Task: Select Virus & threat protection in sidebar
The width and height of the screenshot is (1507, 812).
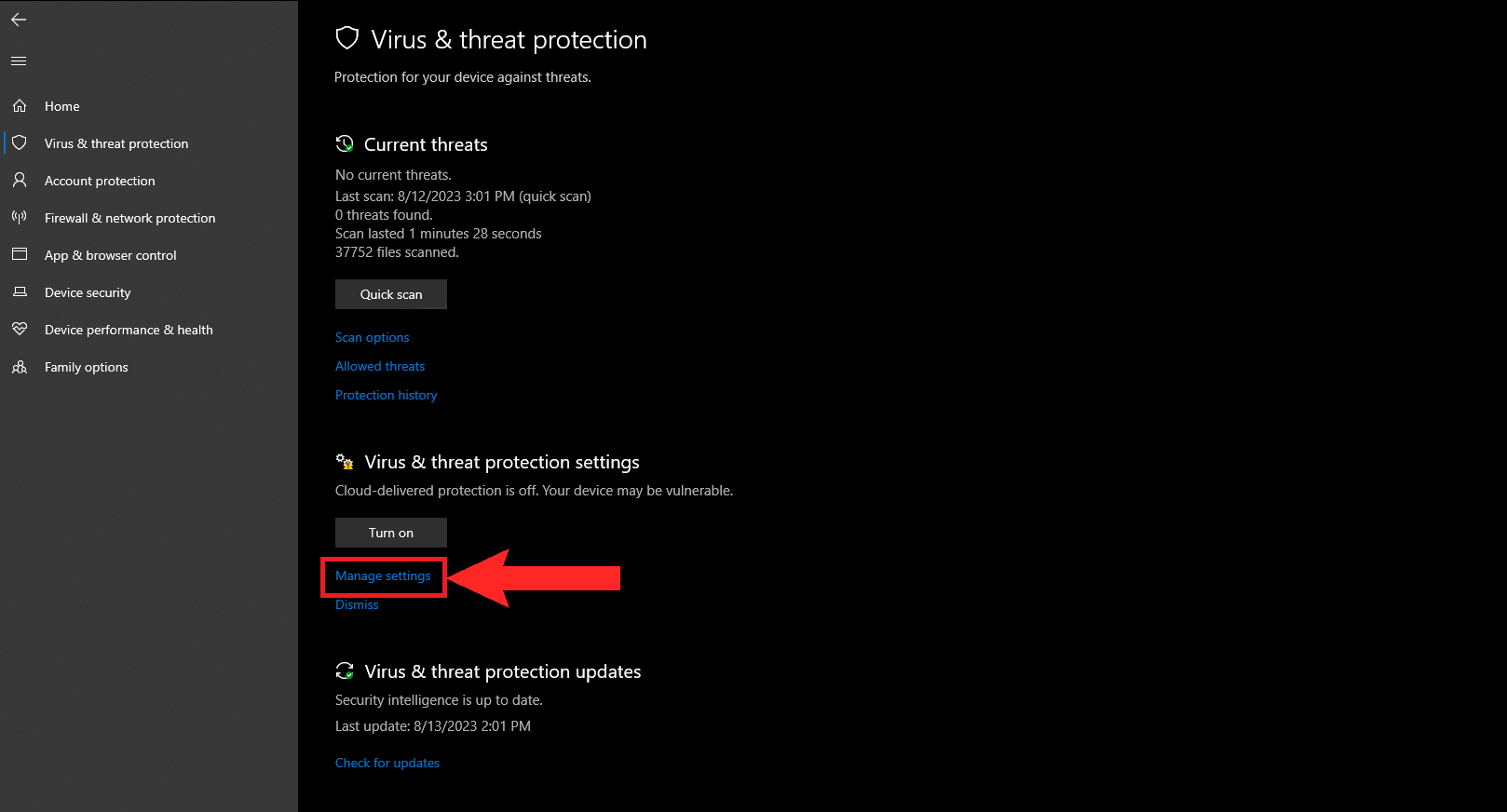Action: [x=116, y=143]
